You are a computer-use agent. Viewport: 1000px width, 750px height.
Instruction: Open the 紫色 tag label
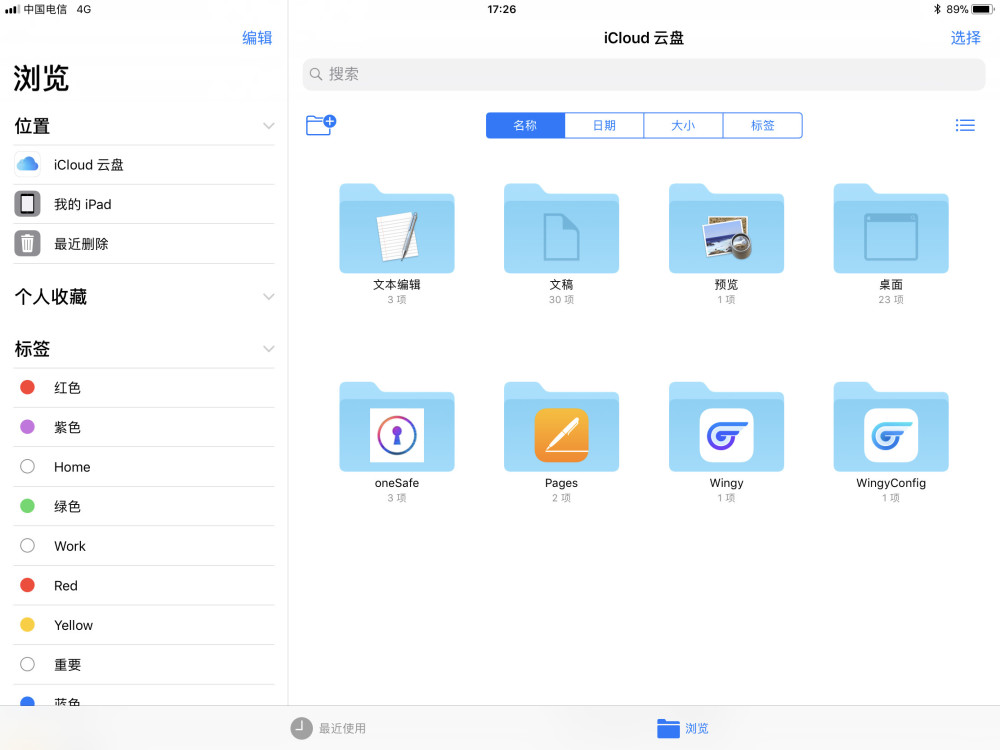coord(67,427)
